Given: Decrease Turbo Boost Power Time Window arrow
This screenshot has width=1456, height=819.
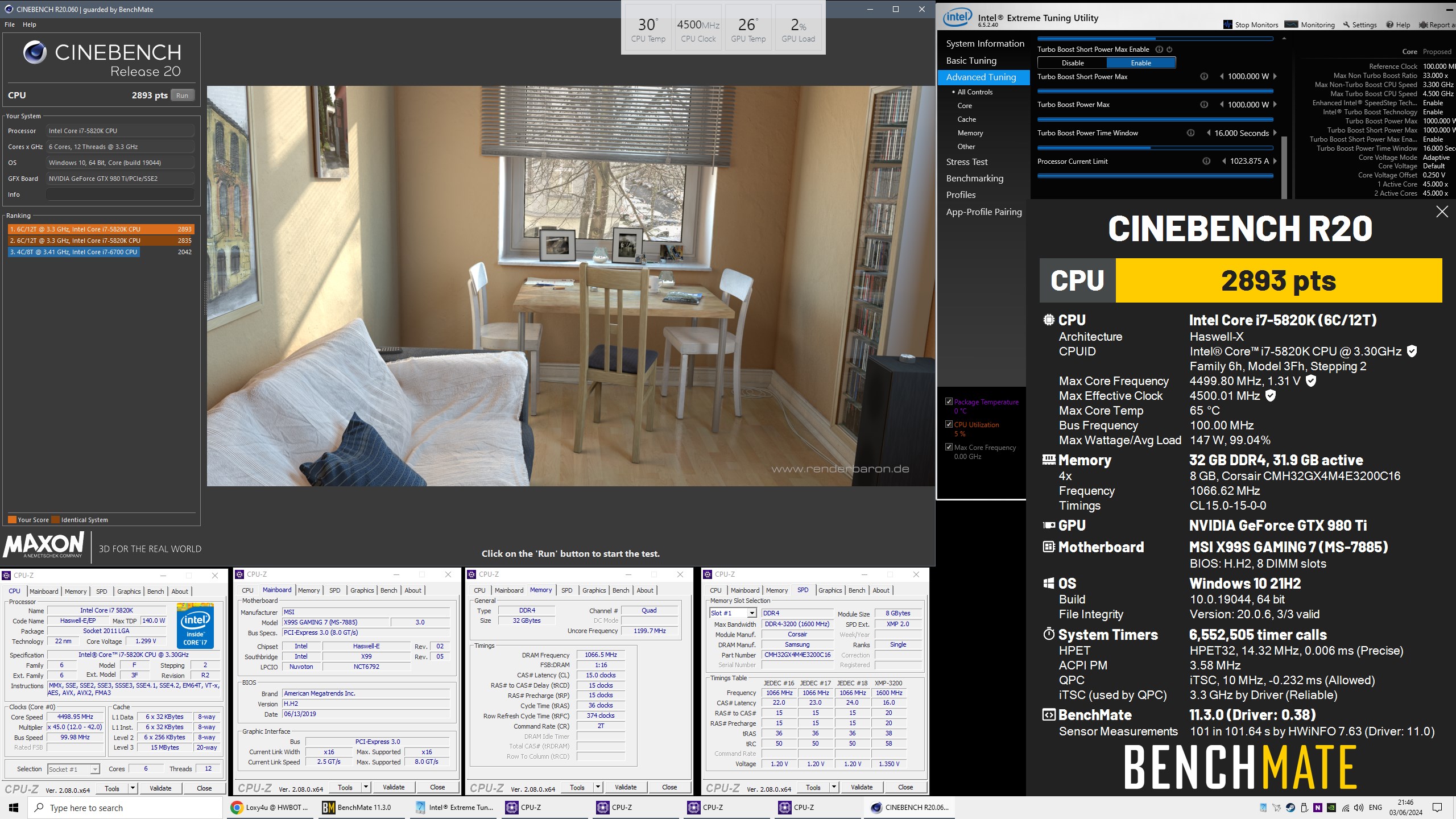Looking at the screenshot, I should (x=1208, y=133).
